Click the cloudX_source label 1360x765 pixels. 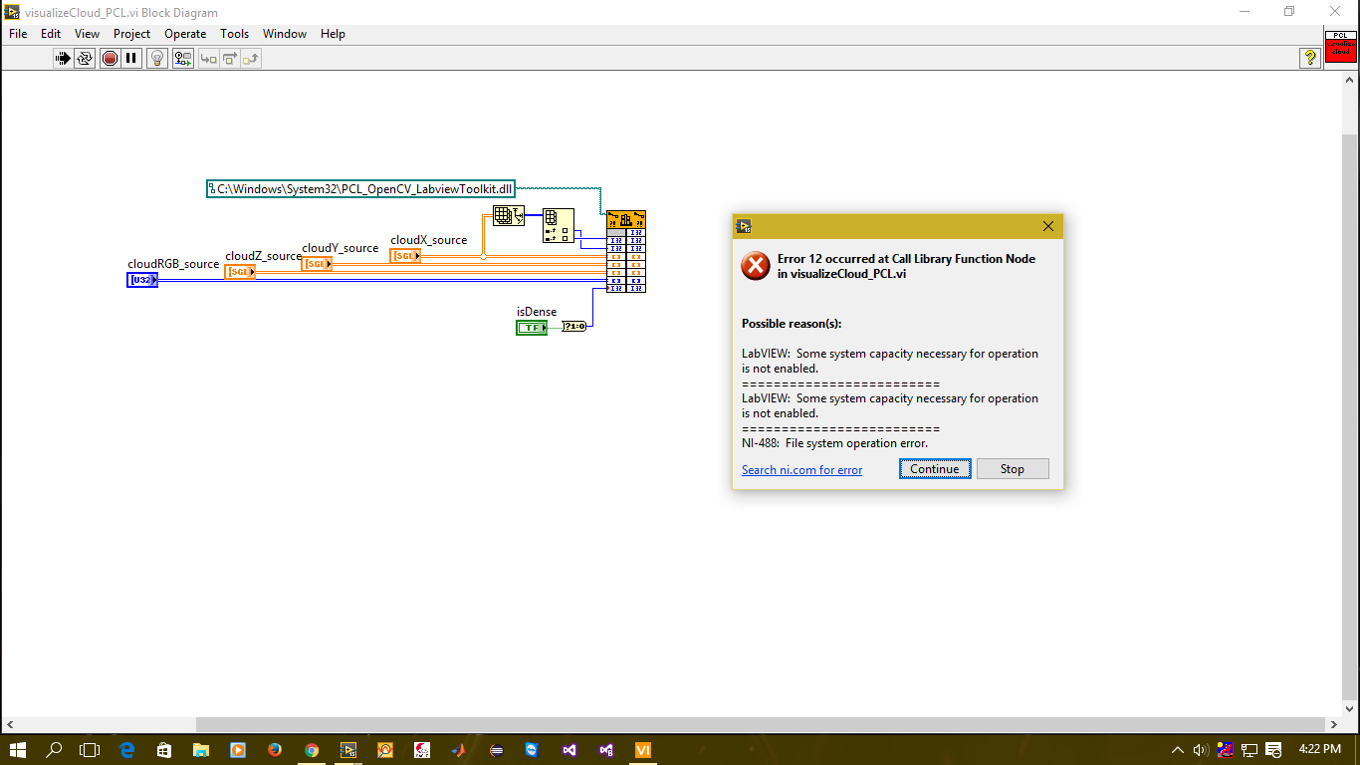tap(429, 240)
